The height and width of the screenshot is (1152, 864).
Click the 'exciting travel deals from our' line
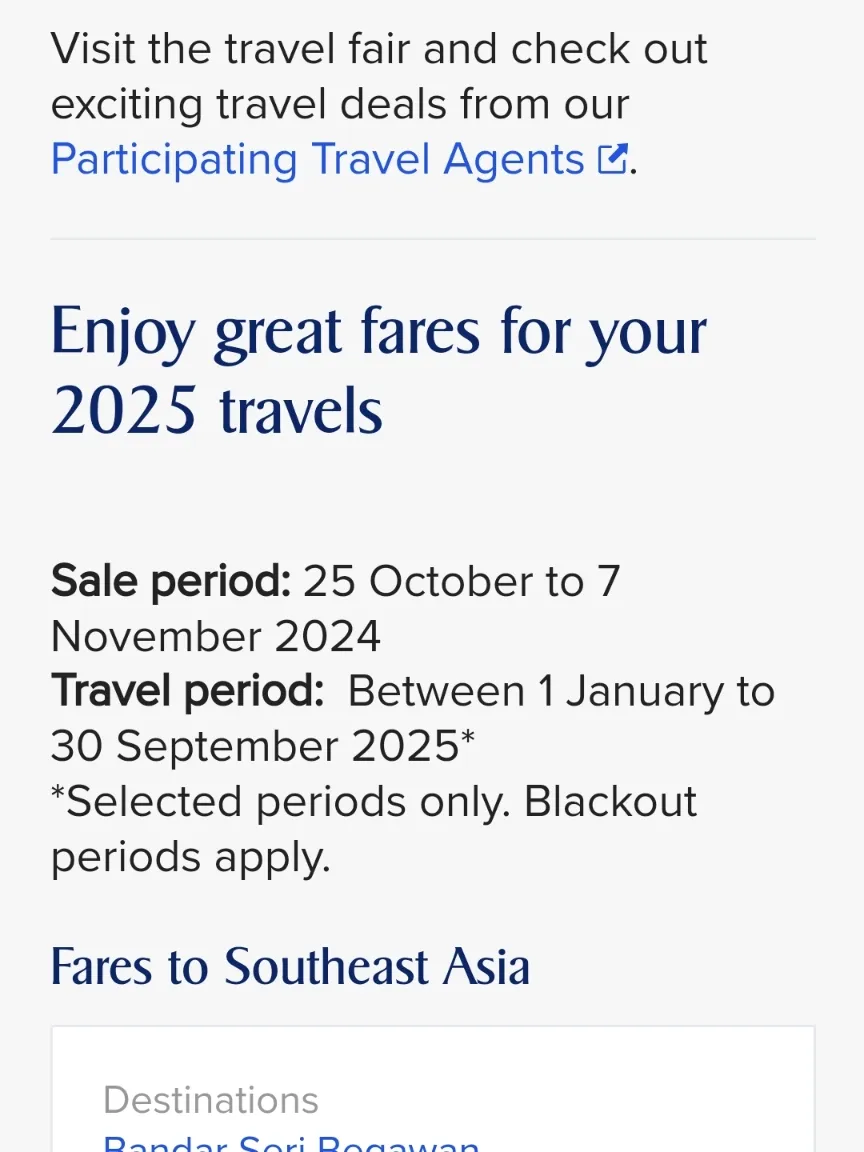[340, 104]
